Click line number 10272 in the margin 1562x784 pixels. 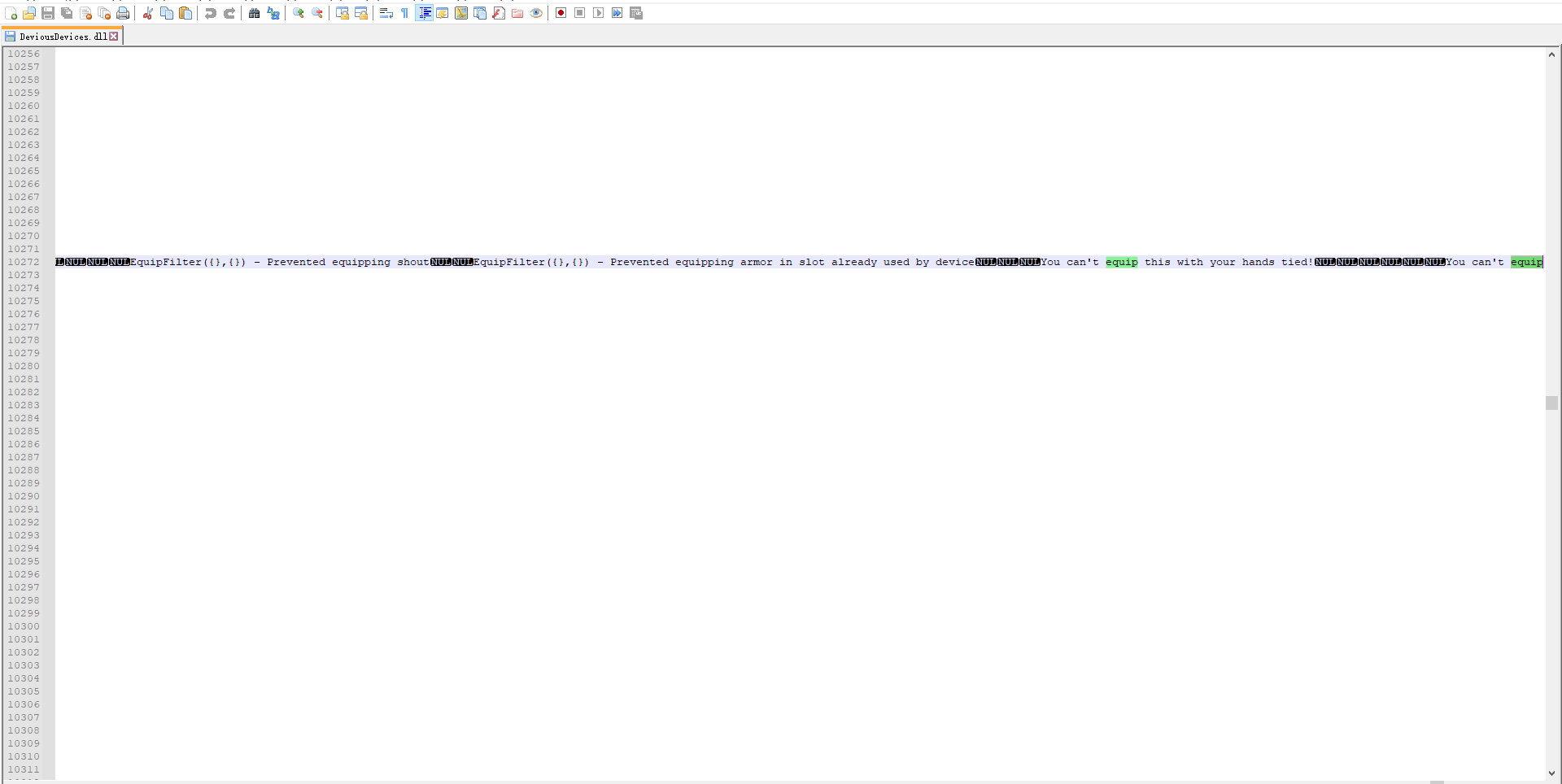pos(24,262)
